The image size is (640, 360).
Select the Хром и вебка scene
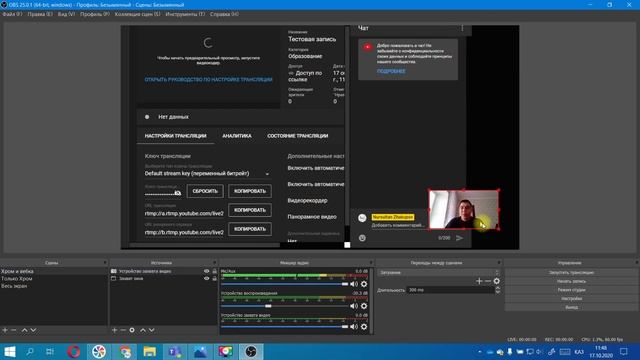(x=53, y=271)
